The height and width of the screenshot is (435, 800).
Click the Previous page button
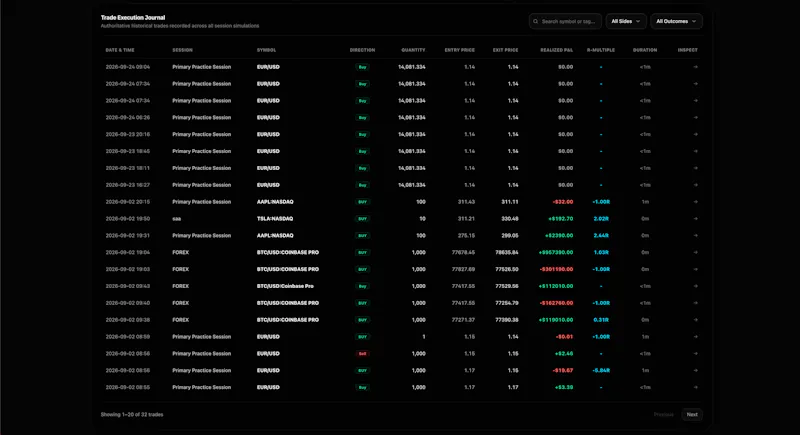[x=663, y=414]
